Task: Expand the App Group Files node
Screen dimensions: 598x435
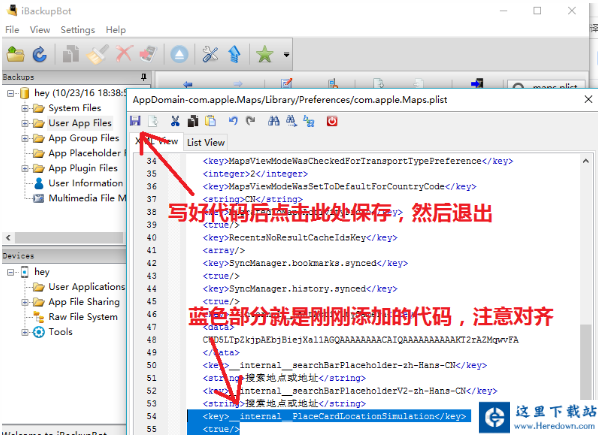Action: (25, 138)
